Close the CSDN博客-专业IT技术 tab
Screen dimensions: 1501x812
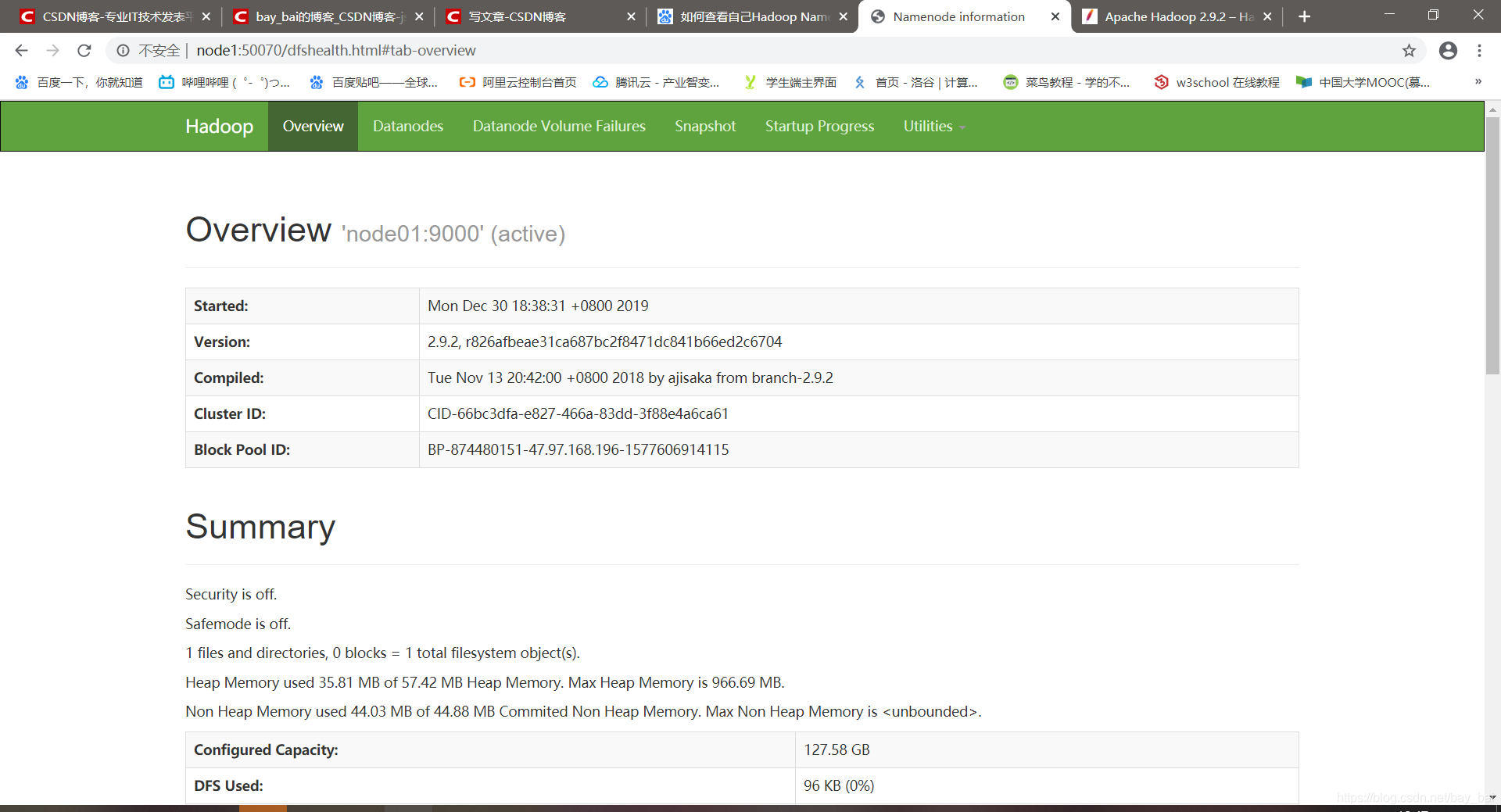[x=206, y=16]
